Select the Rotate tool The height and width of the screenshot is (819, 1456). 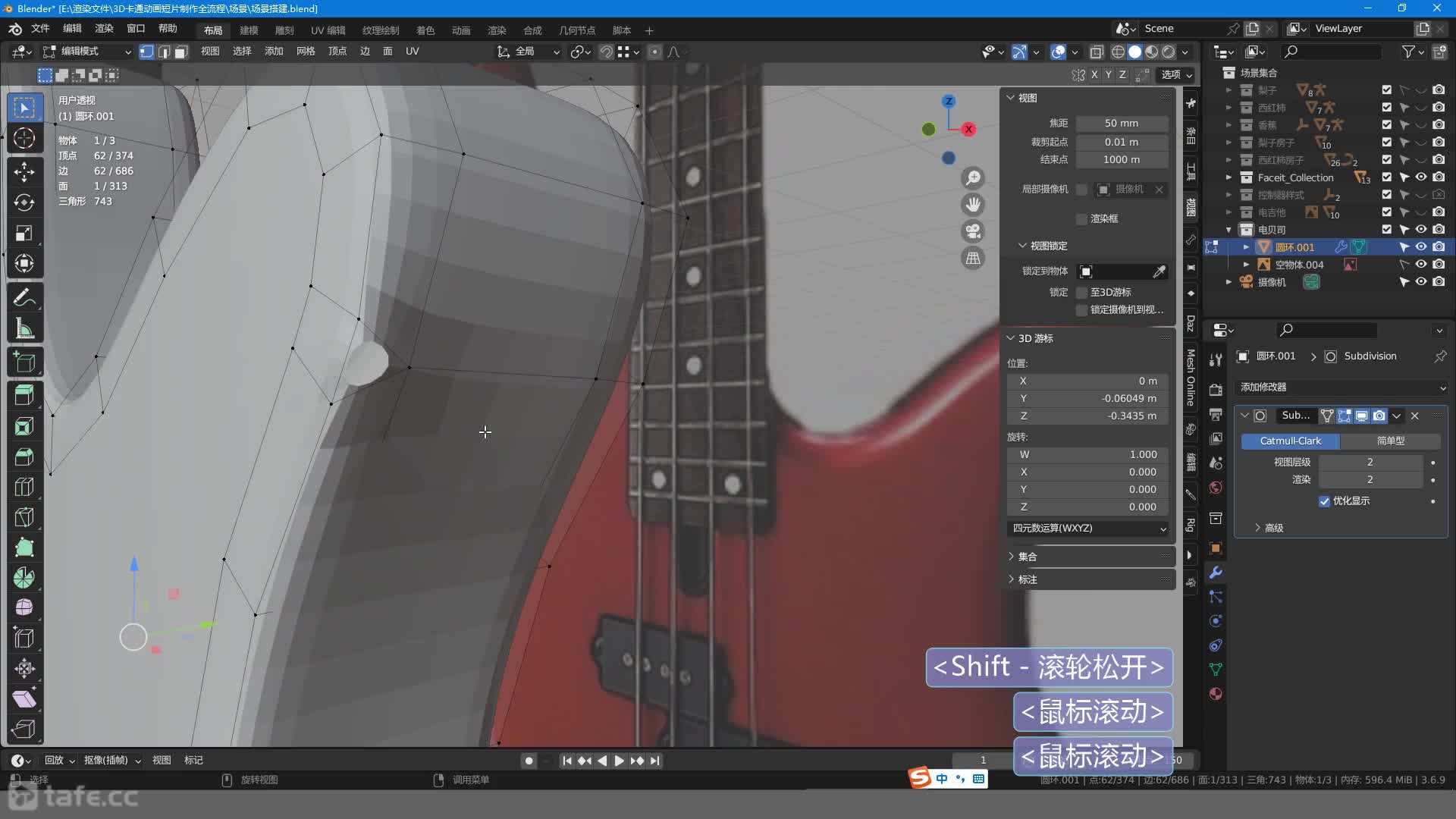tap(24, 202)
